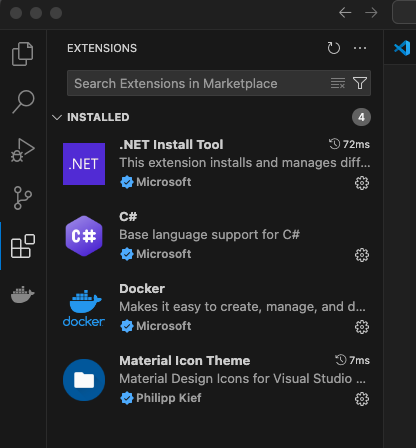
Task: Click 'Base language support for C#' description
Action: pos(209,235)
